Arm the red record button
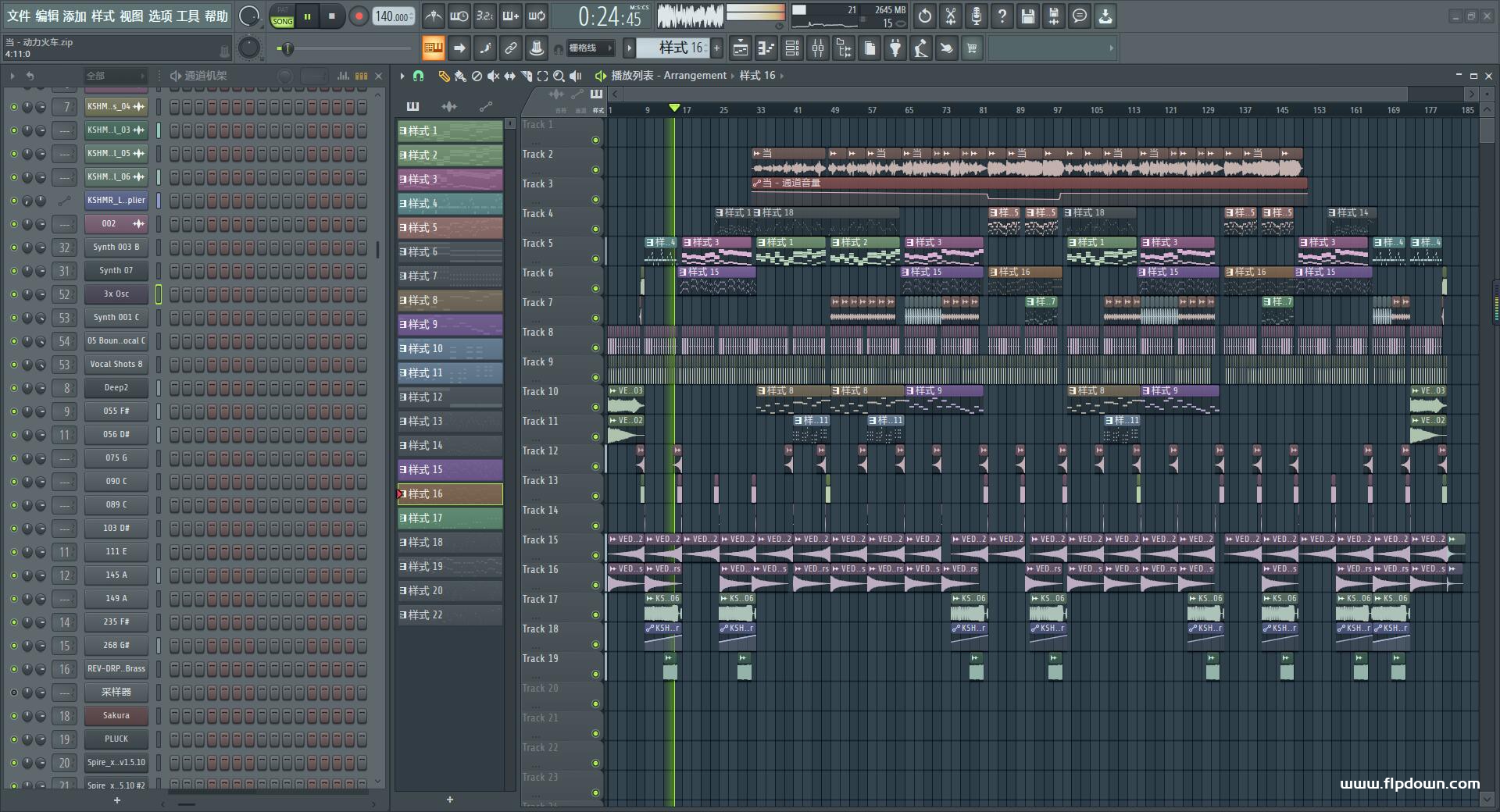Viewport: 1500px width, 812px height. tap(359, 16)
